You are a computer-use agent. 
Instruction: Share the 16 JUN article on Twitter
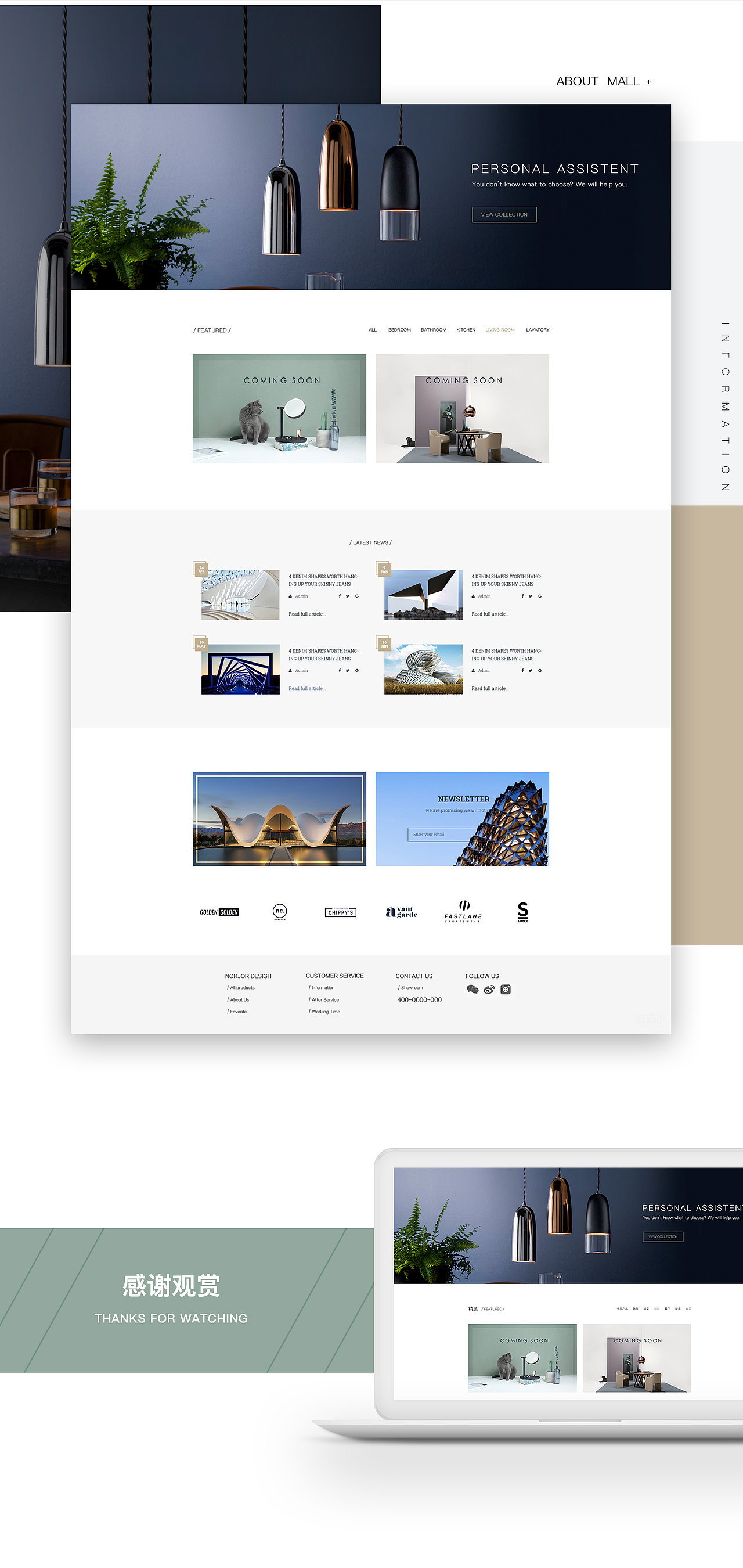pyautogui.click(x=530, y=670)
